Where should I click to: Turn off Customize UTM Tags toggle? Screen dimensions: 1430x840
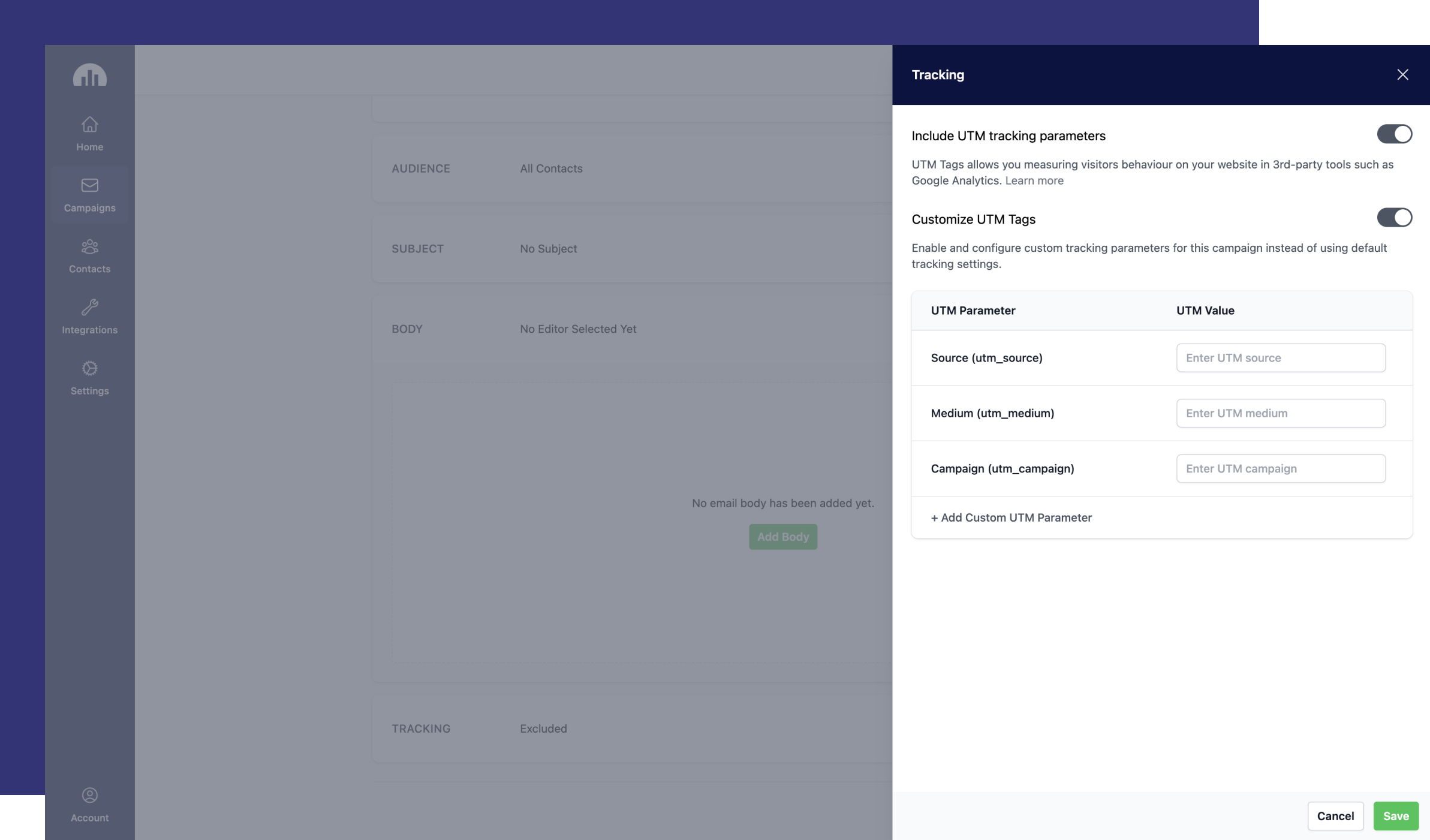click(1394, 218)
